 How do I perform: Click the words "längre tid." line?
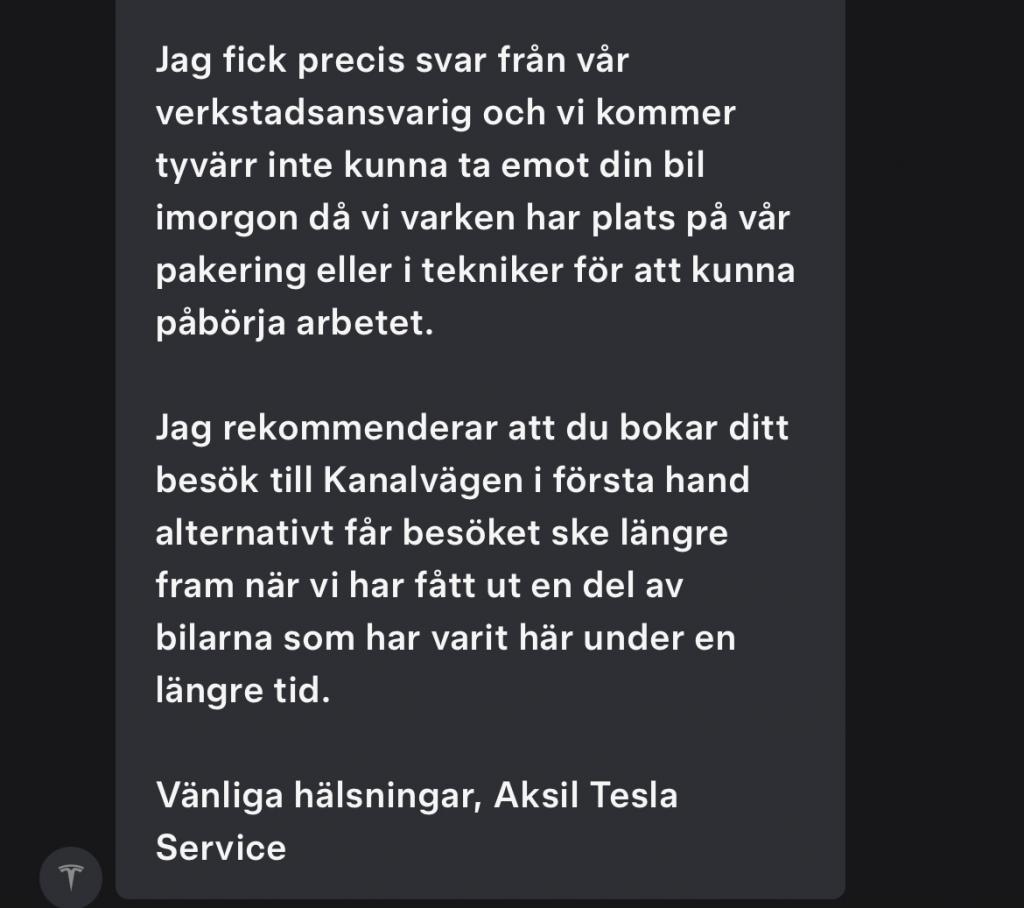[x=243, y=690]
